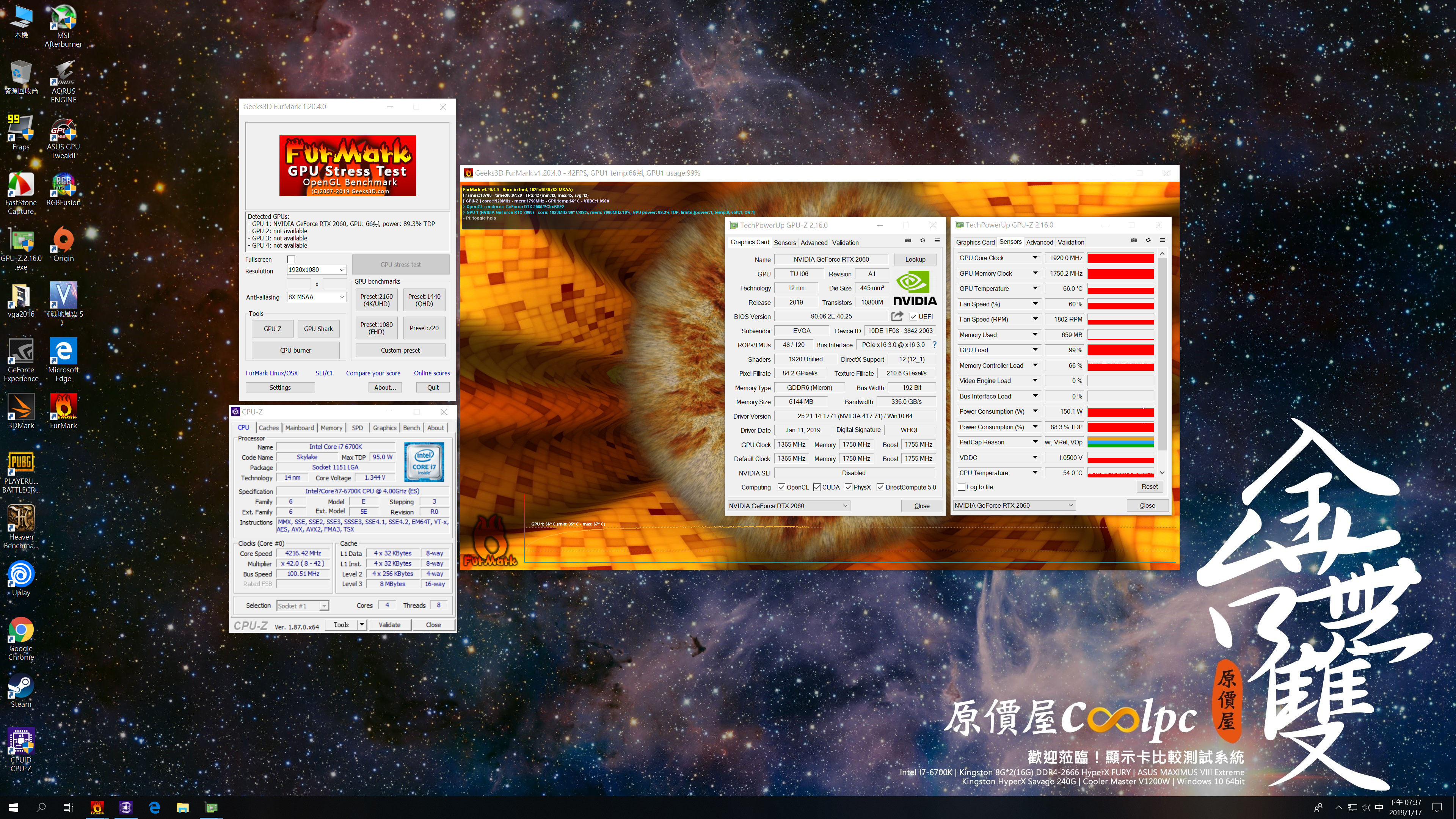Launch Steam desktop shortcut
Viewport: 1456px width, 819px height.
[x=21, y=690]
